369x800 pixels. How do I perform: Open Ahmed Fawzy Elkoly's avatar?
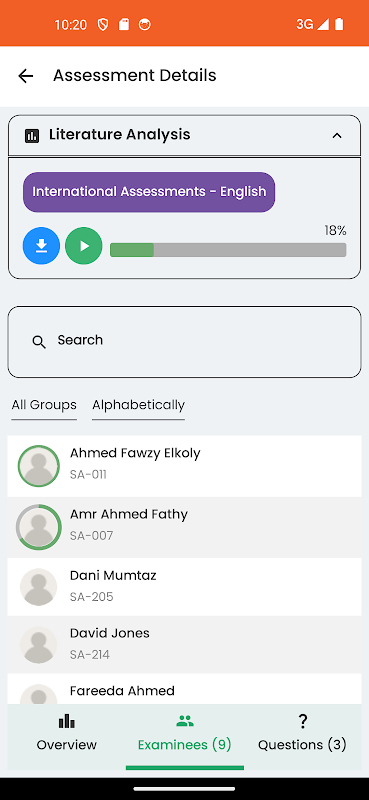tap(39, 466)
